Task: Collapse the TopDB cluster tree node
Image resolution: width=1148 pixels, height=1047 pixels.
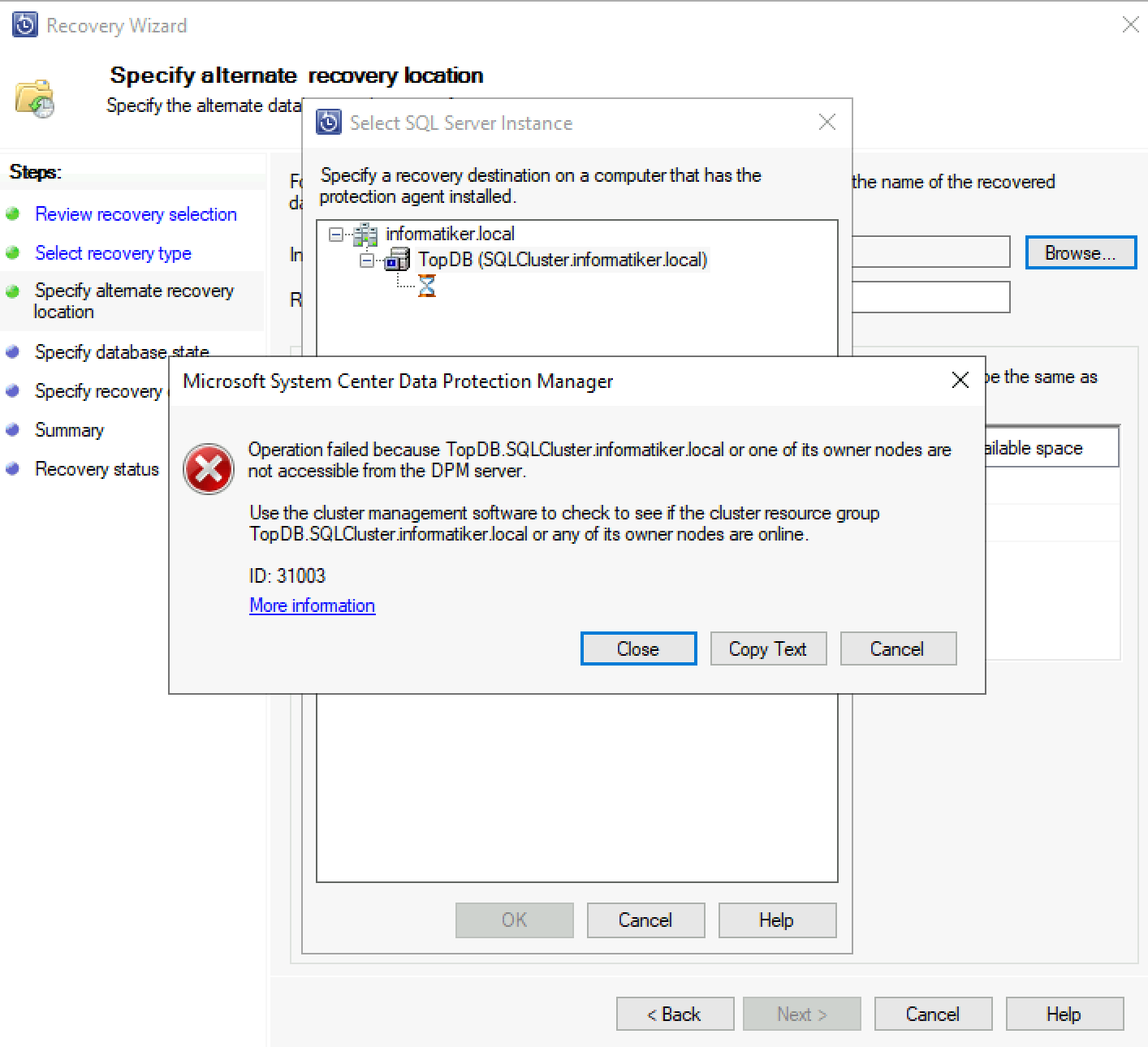Action: (x=368, y=261)
